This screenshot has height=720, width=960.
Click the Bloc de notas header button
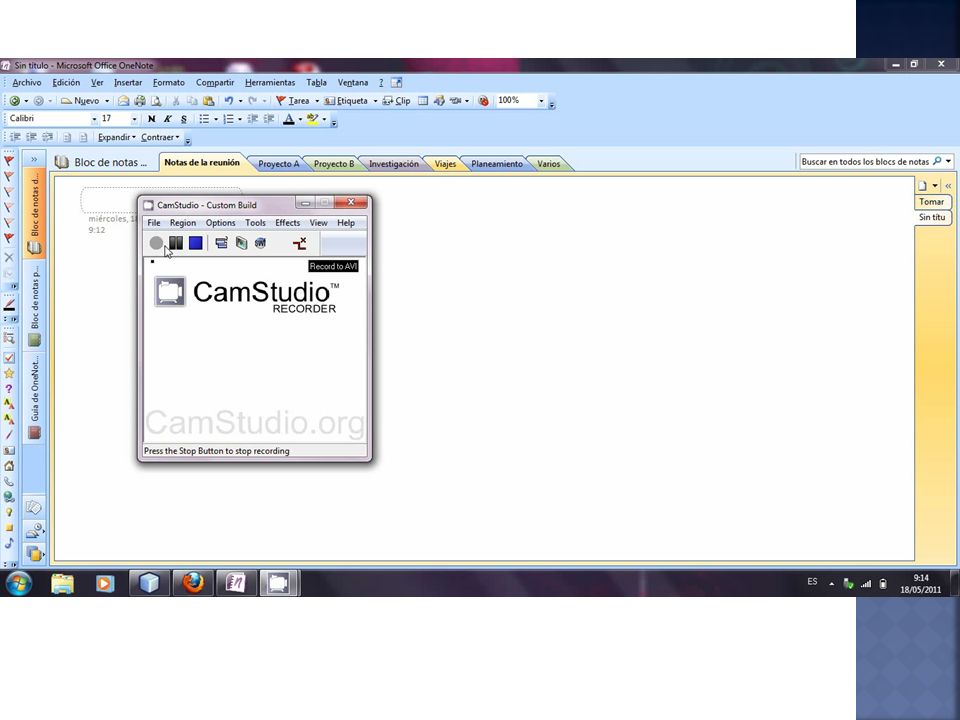[x=101, y=162]
